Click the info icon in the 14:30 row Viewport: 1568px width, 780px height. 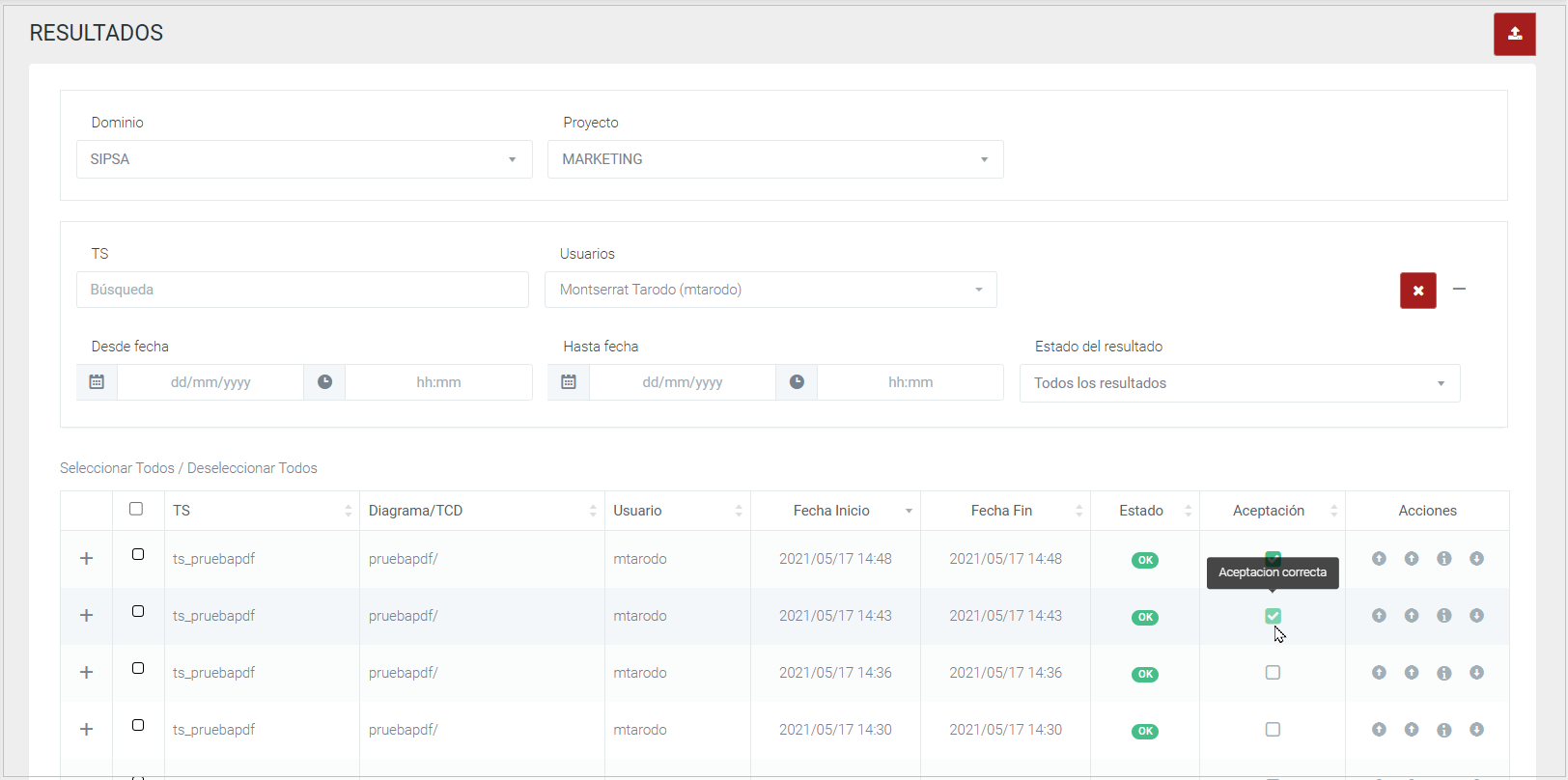click(x=1443, y=730)
